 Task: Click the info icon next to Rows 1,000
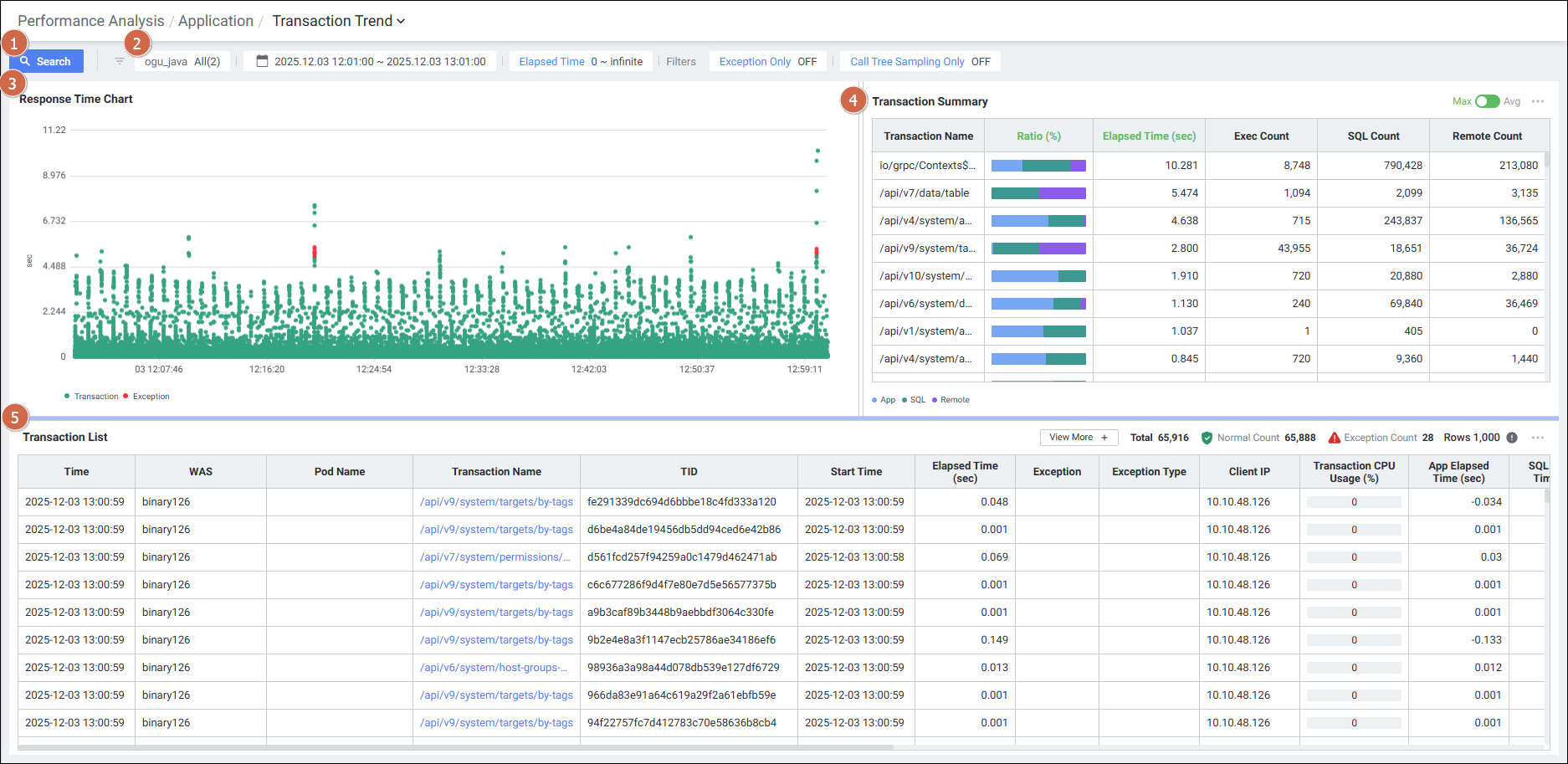[1512, 438]
